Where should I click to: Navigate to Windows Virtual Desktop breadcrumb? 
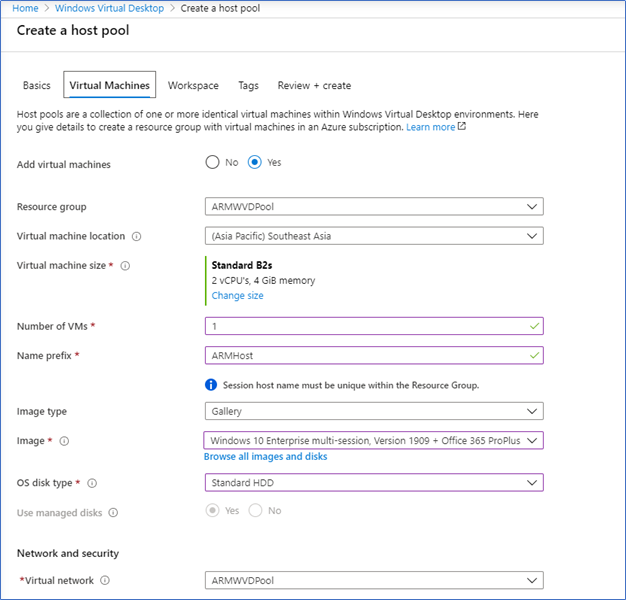[109, 8]
